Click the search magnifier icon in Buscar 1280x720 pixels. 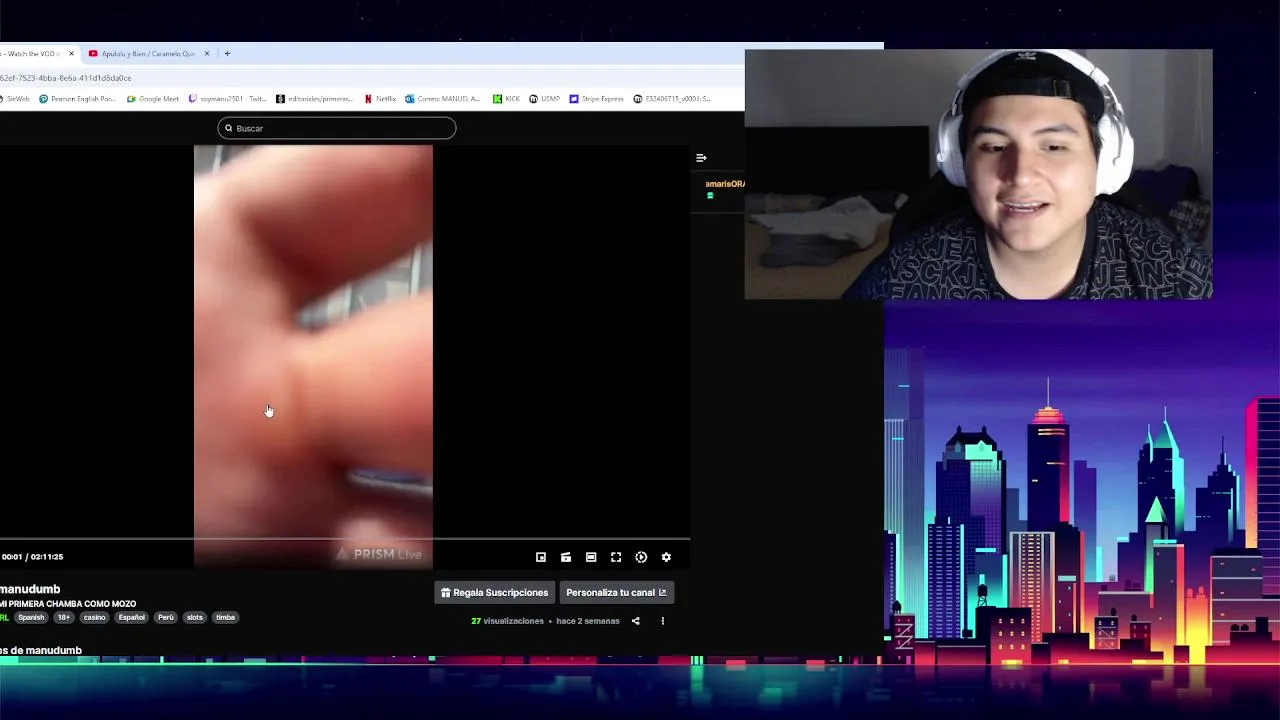(228, 128)
